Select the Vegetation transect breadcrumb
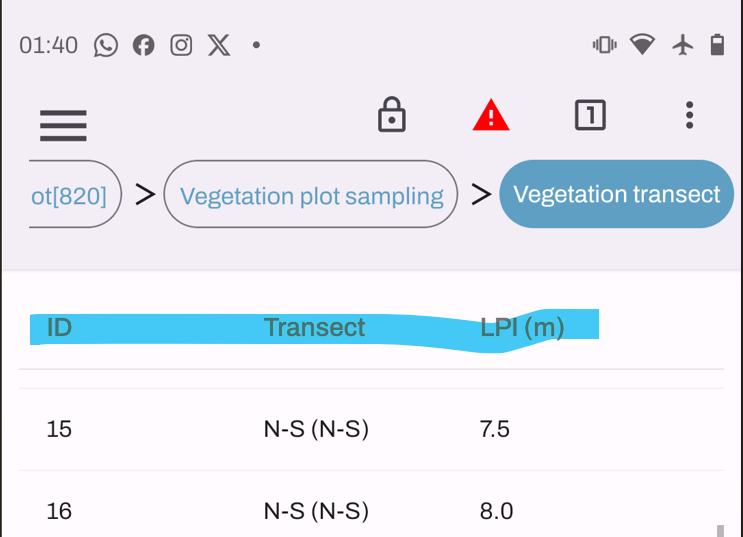 616,194
